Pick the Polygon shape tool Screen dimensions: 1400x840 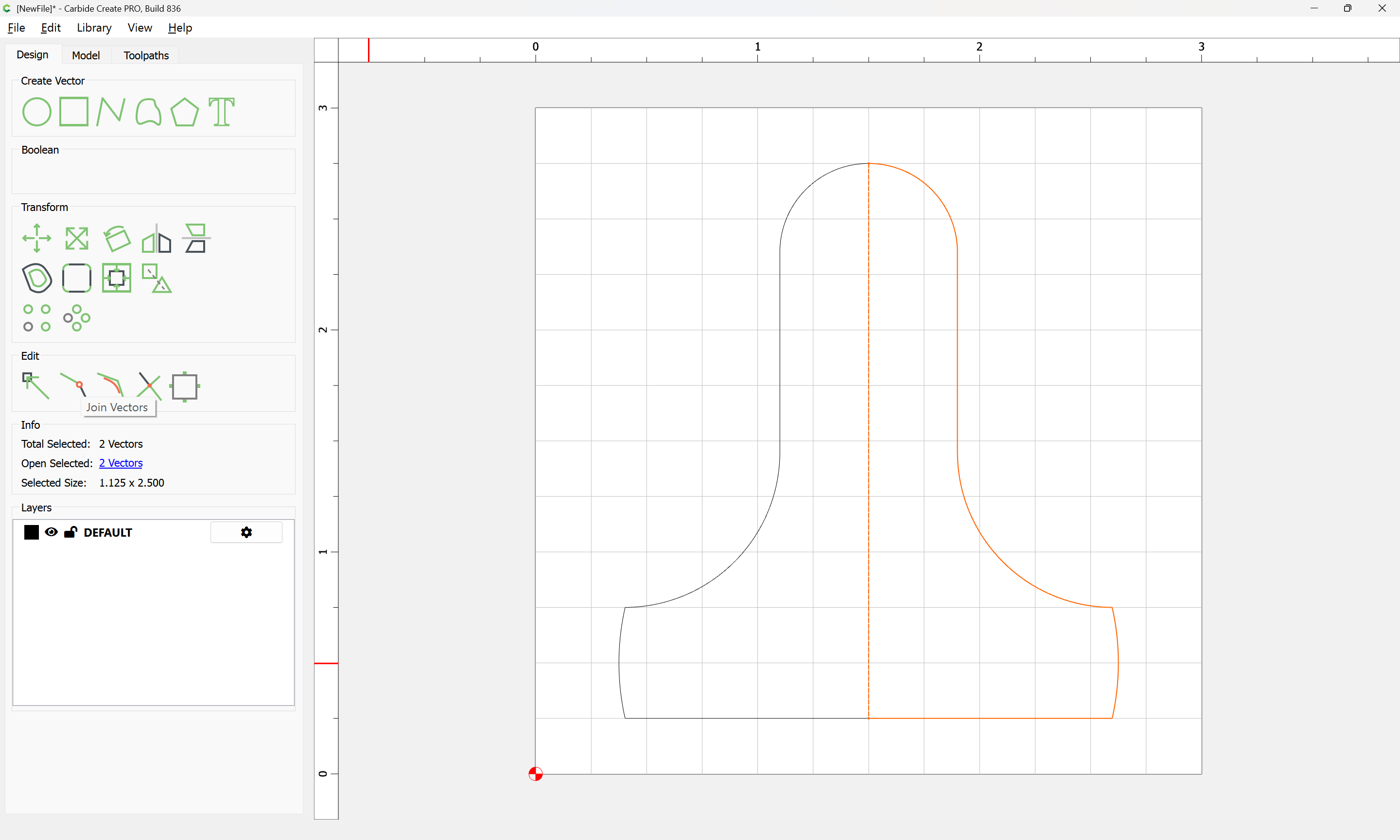click(184, 111)
